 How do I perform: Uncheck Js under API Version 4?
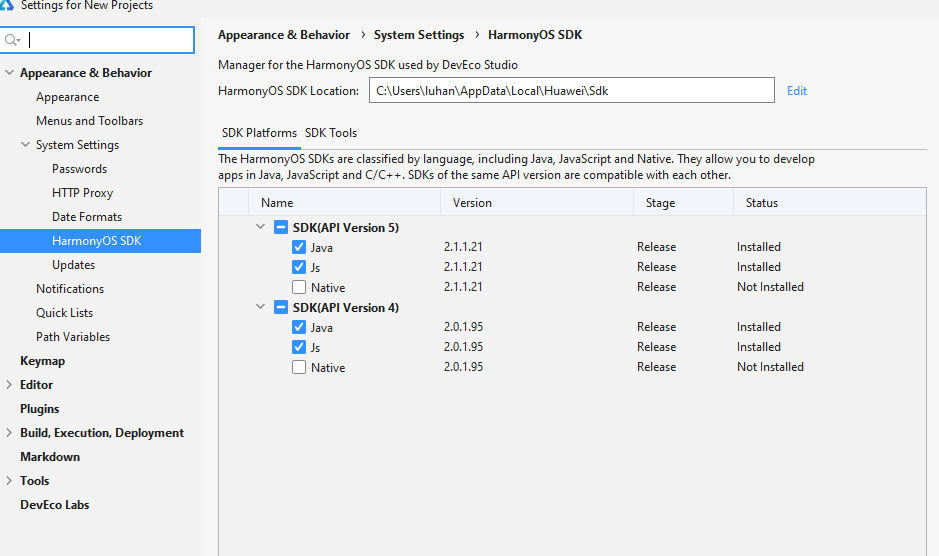299,347
